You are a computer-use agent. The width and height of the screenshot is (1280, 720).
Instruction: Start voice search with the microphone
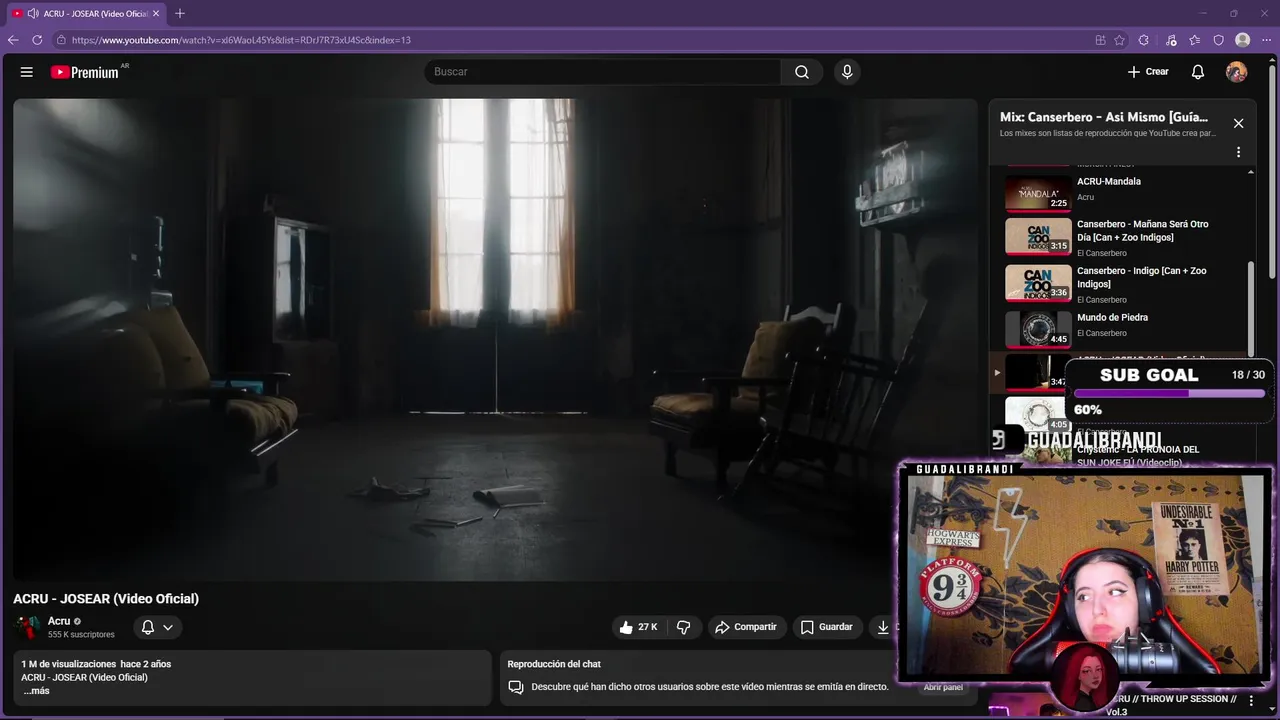tap(847, 72)
